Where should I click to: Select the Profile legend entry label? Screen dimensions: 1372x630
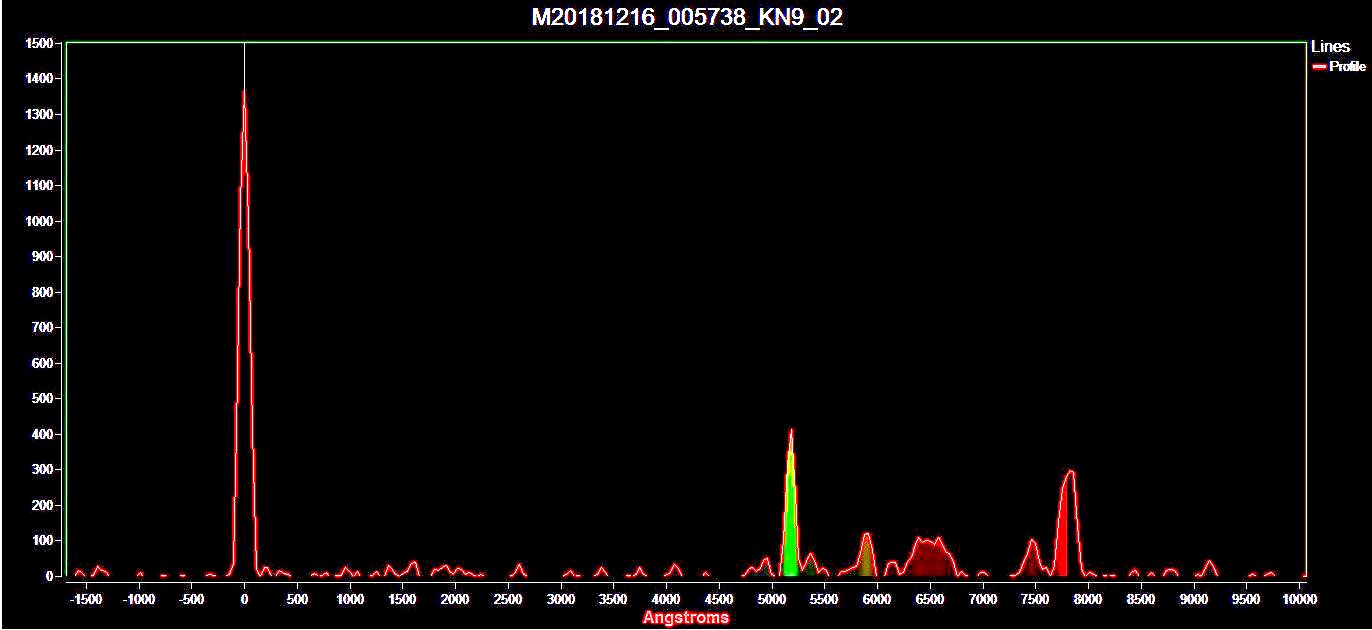pyautogui.click(x=1347, y=67)
